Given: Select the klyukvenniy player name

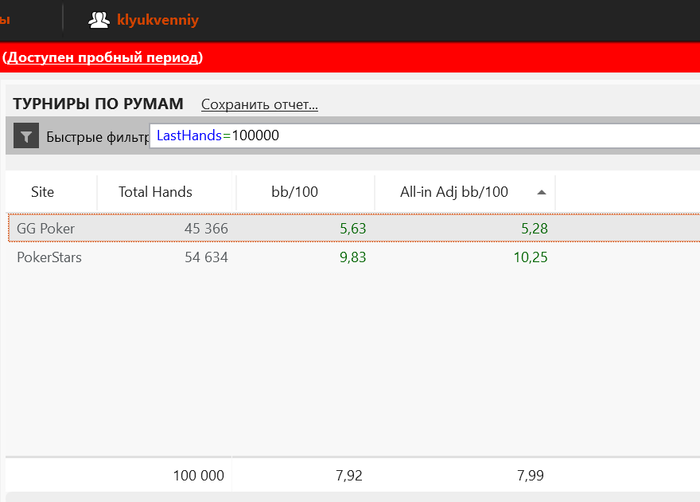Looking at the screenshot, I should click(158, 20).
